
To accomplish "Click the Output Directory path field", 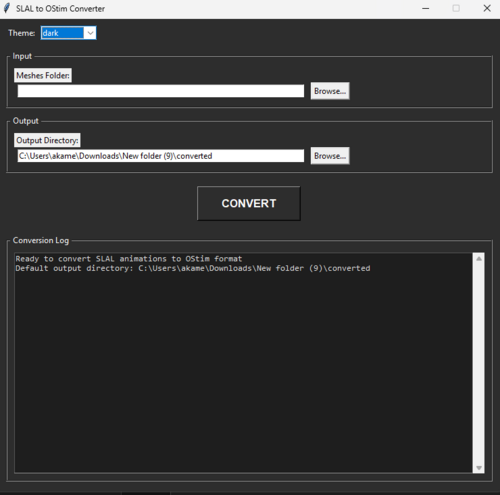I will tap(161, 156).
